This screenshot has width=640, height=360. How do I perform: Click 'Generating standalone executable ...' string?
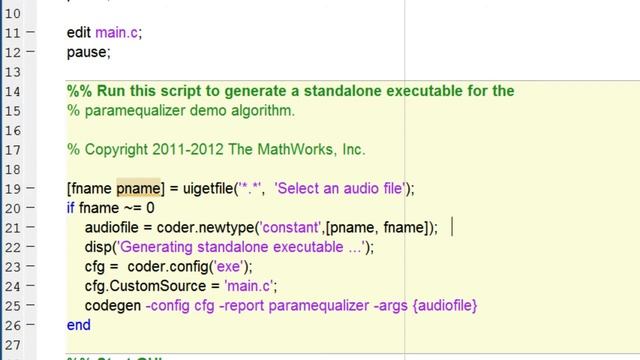241,247
